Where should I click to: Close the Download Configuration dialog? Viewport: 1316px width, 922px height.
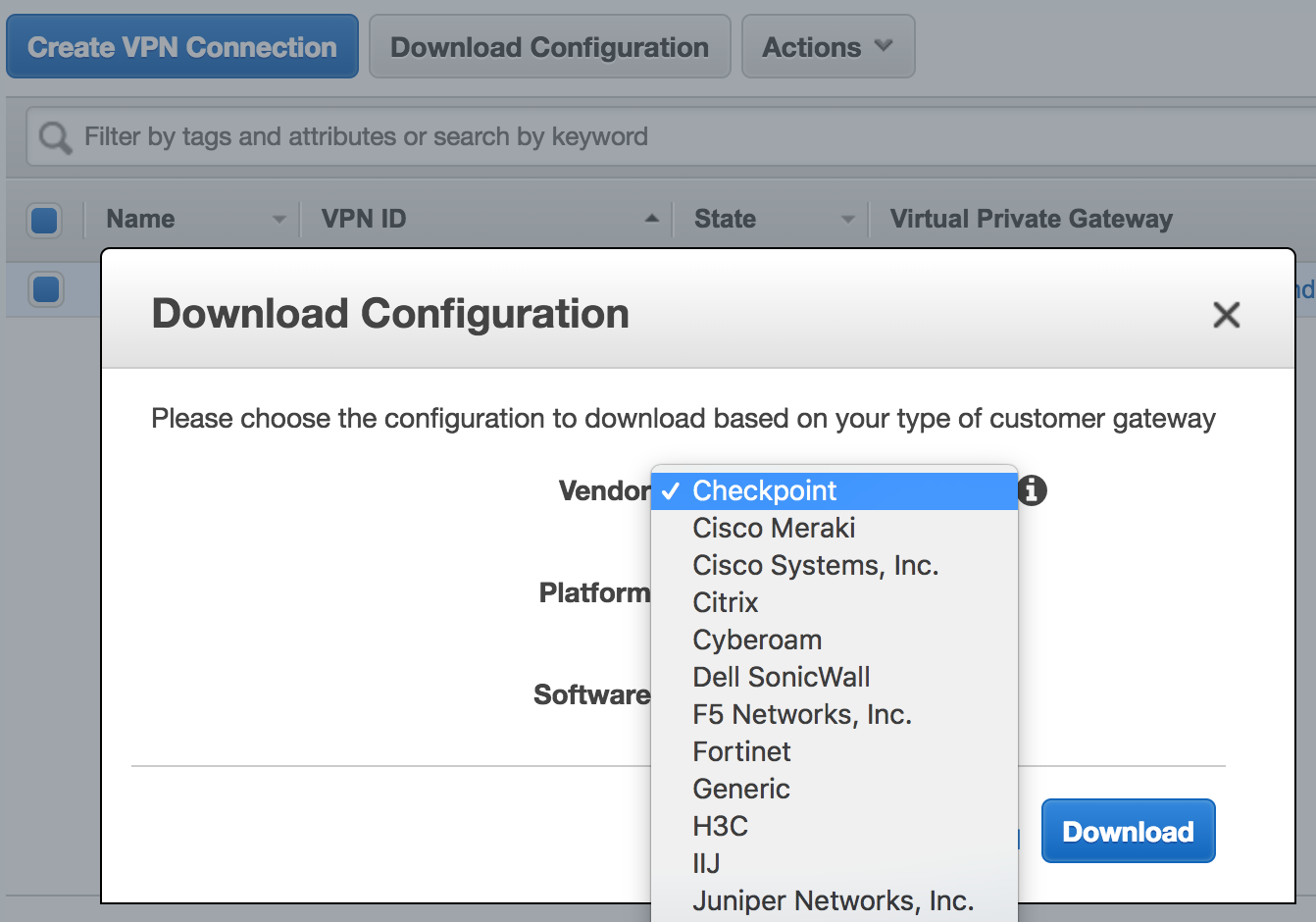1226,315
